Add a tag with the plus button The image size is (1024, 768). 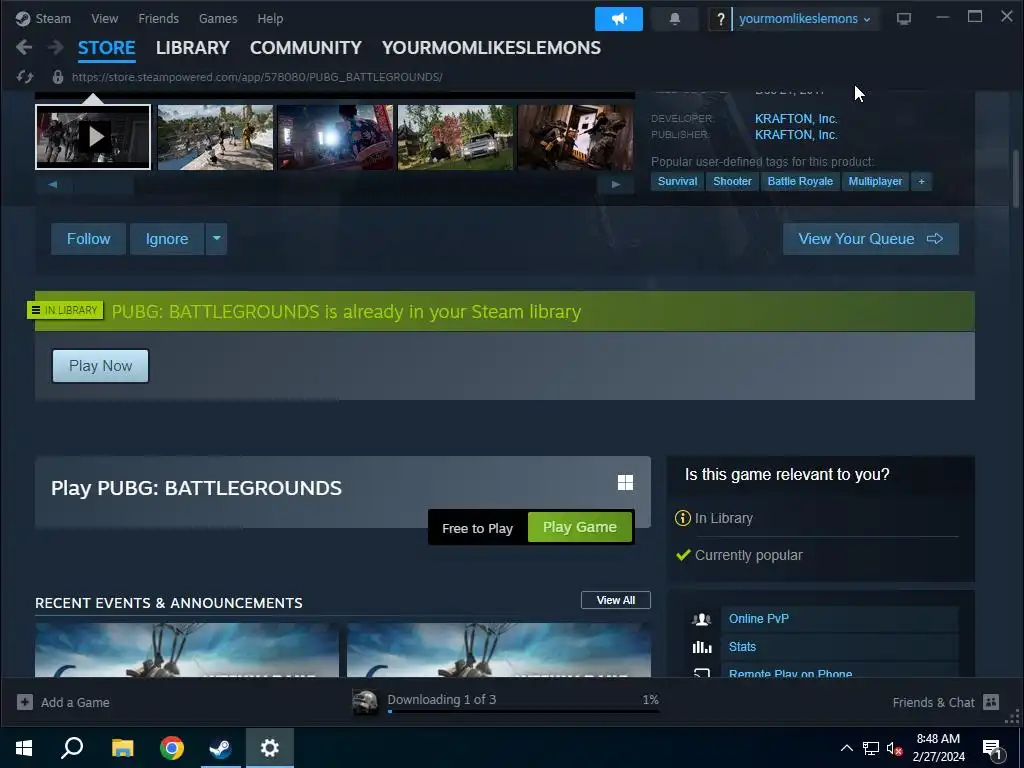click(921, 182)
